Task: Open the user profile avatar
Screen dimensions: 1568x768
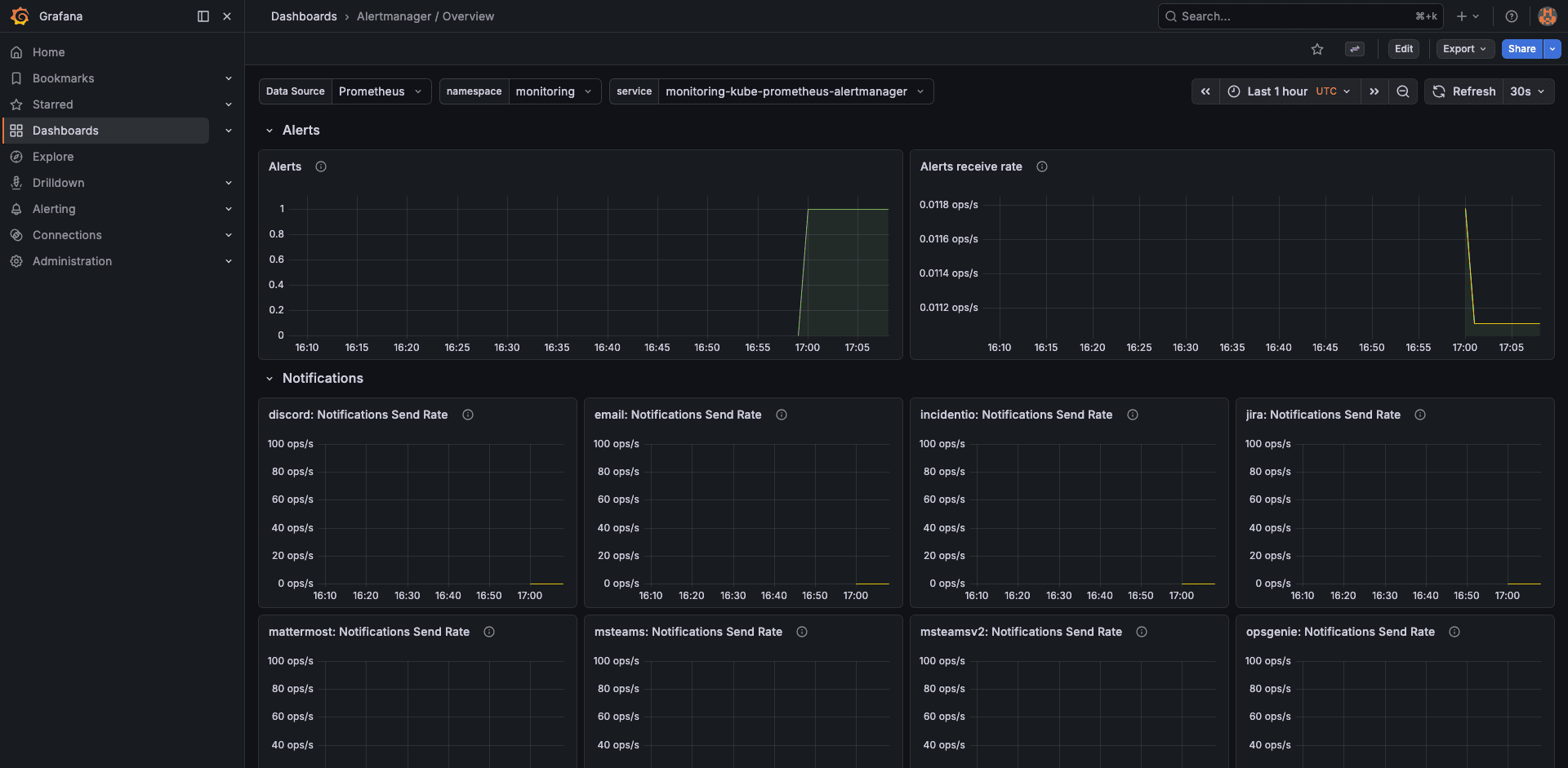Action: click(x=1547, y=16)
